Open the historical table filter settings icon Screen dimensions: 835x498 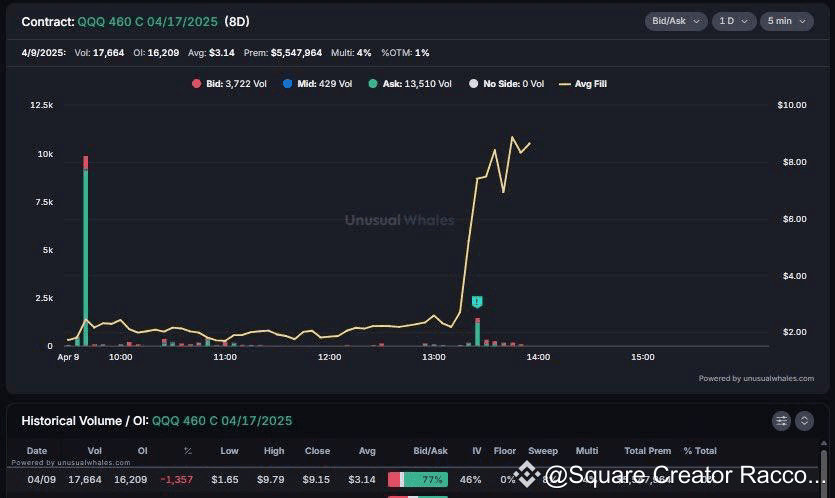(781, 421)
